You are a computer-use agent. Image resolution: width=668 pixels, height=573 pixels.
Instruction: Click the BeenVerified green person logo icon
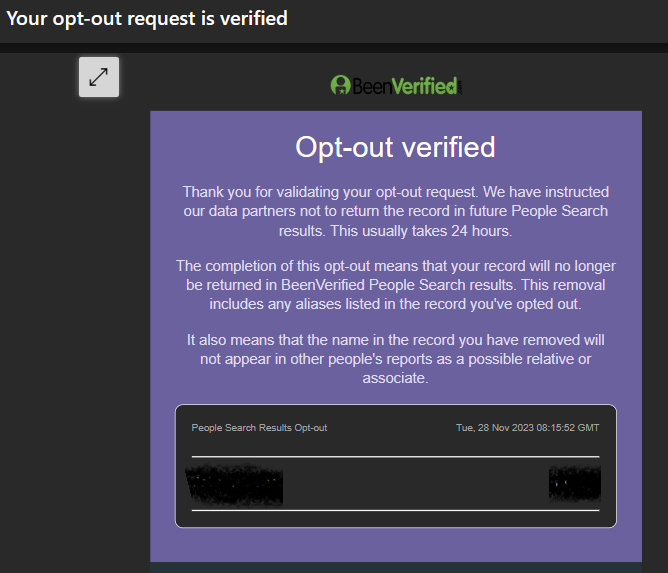point(340,86)
